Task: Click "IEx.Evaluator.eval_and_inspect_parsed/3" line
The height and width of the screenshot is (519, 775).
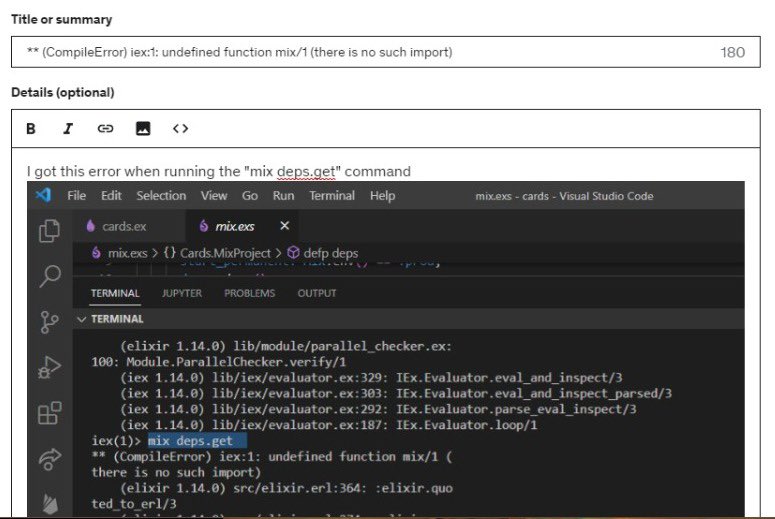Action: 534,393
